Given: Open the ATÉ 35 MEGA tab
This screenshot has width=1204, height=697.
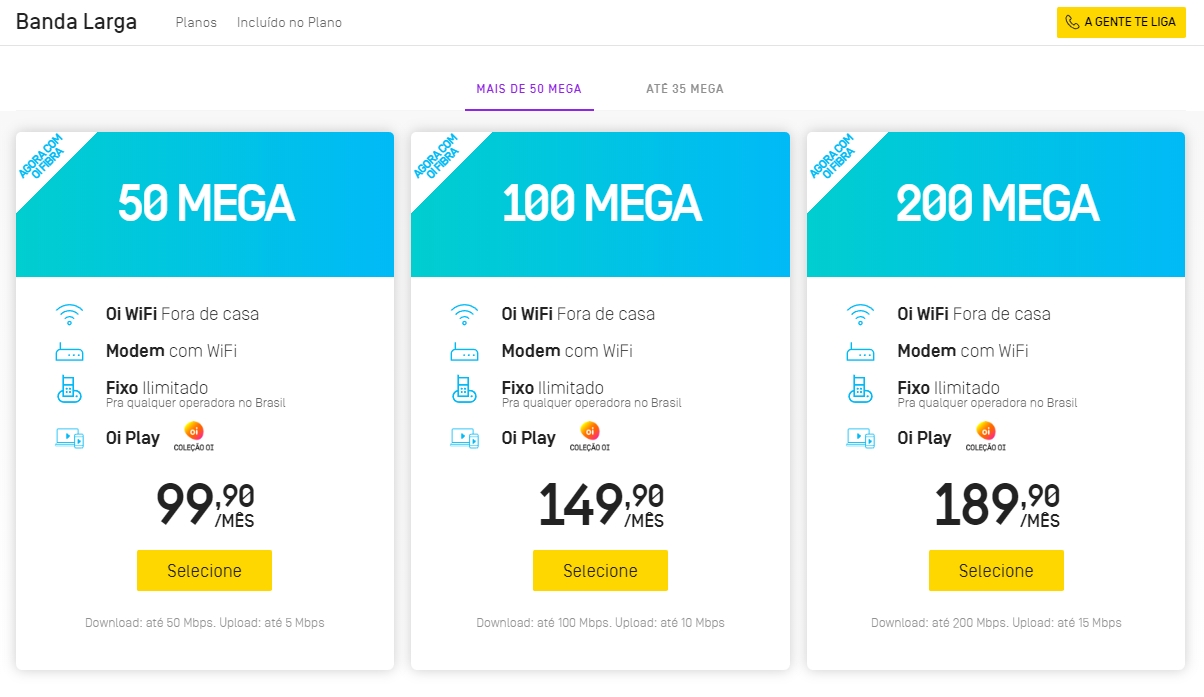Looking at the screenshot, I should (x=685, y=89).
